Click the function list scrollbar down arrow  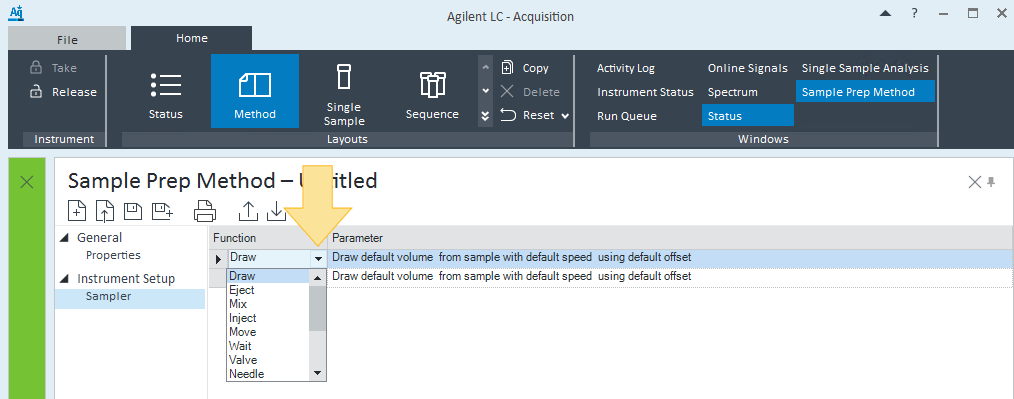(x=317, y=373)
